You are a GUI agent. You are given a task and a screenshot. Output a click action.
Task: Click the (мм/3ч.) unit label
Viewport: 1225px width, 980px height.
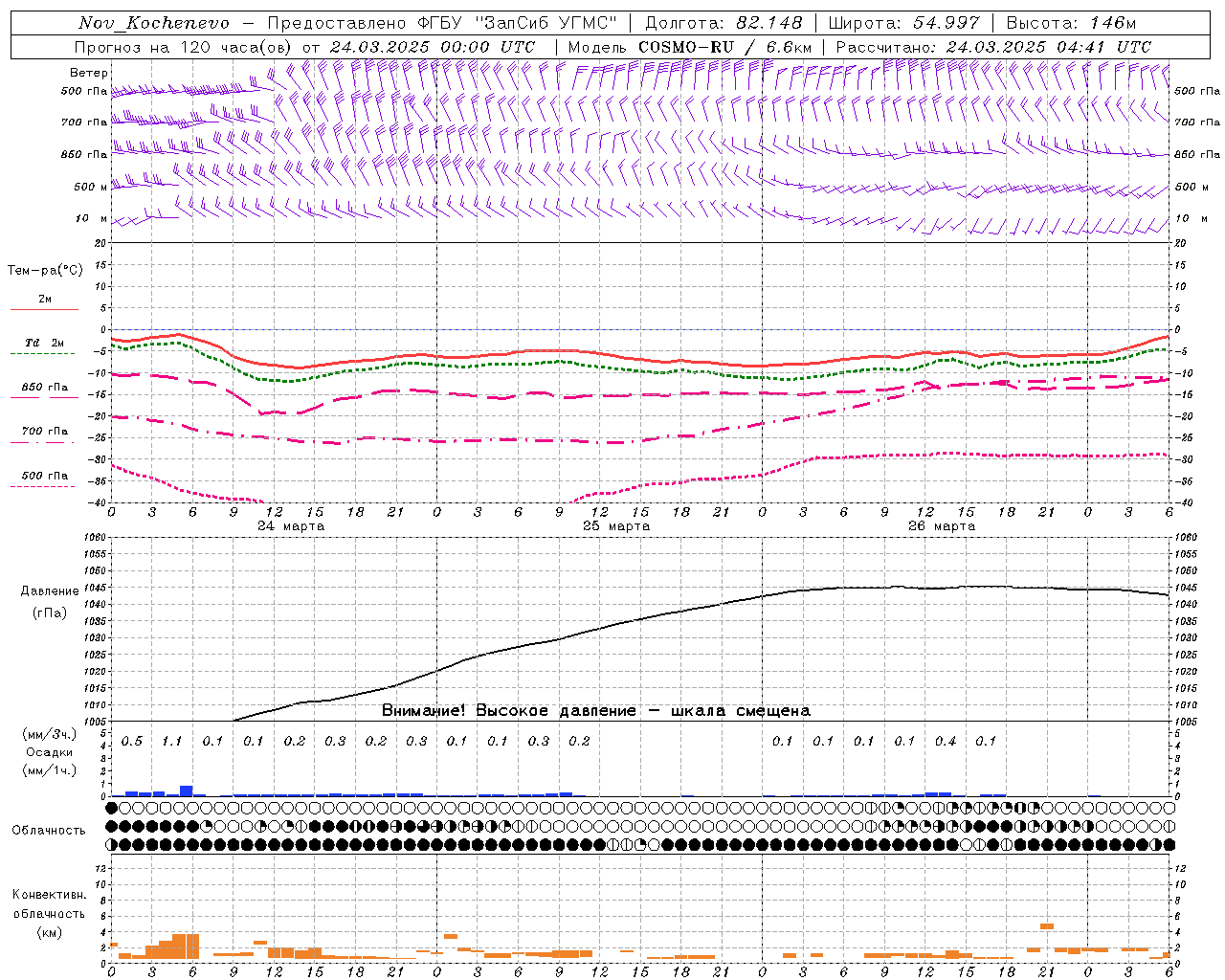click(49, 734)
